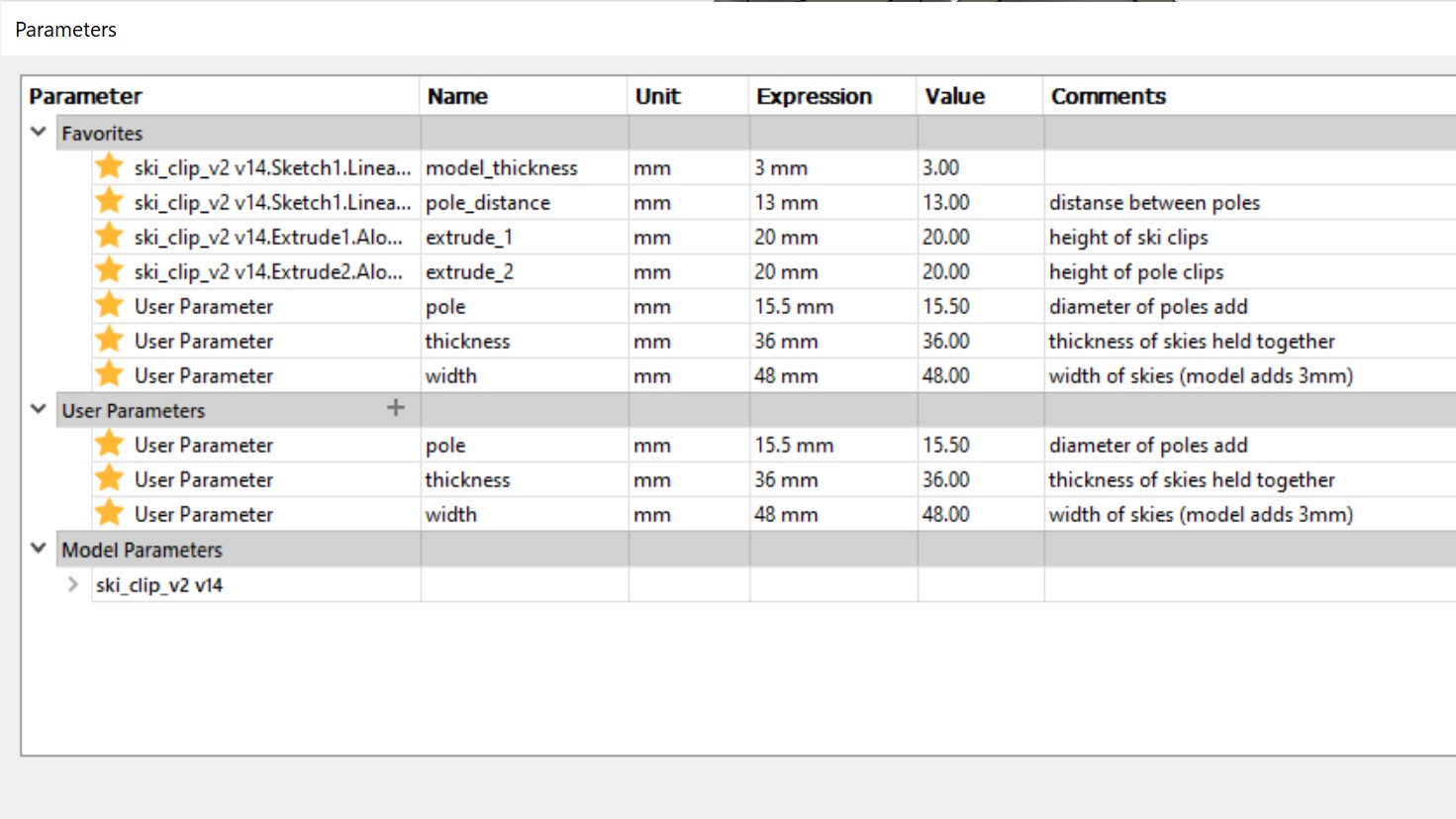Click the star next to extrude_2 parameter

(x=109, y=270)
